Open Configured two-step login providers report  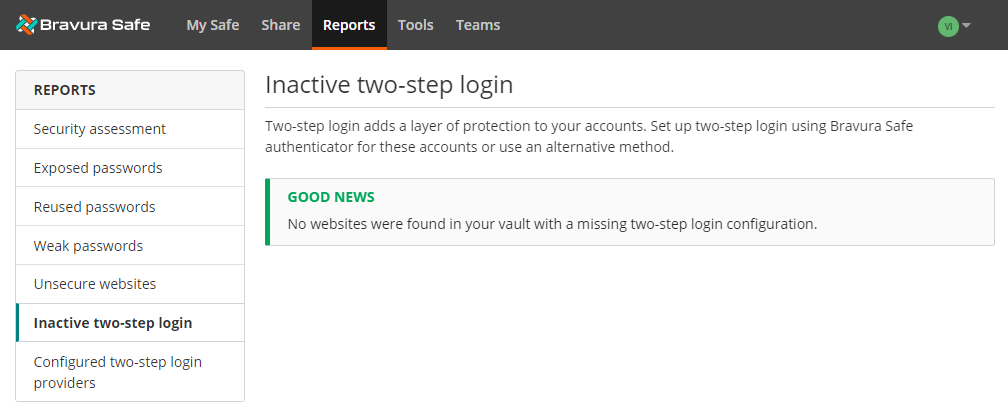click(130, 372)
